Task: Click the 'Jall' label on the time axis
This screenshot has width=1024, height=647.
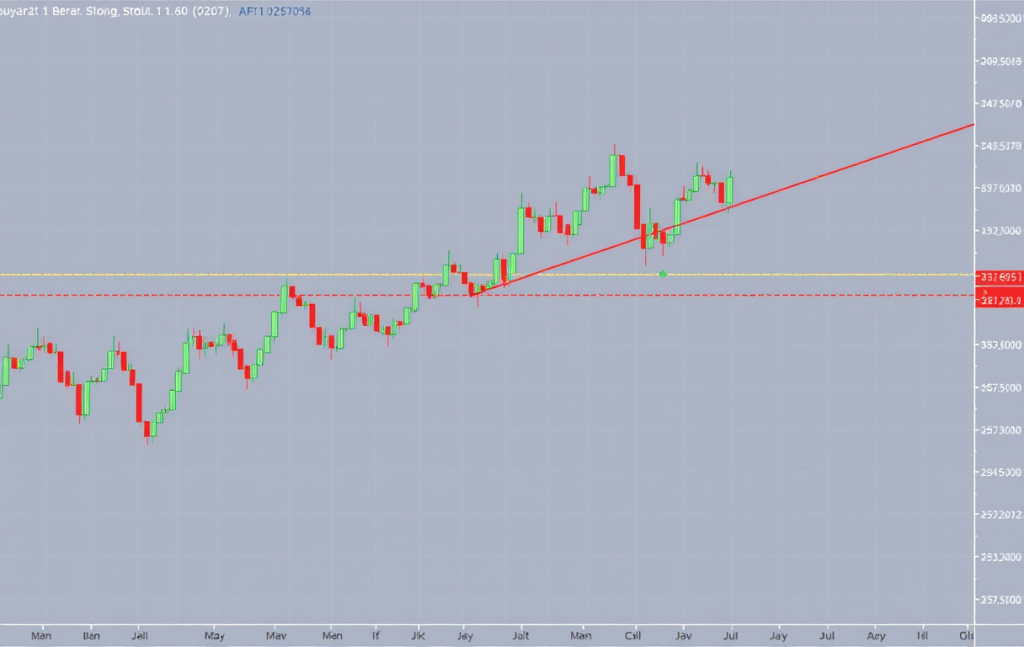Action: point(140,635)
